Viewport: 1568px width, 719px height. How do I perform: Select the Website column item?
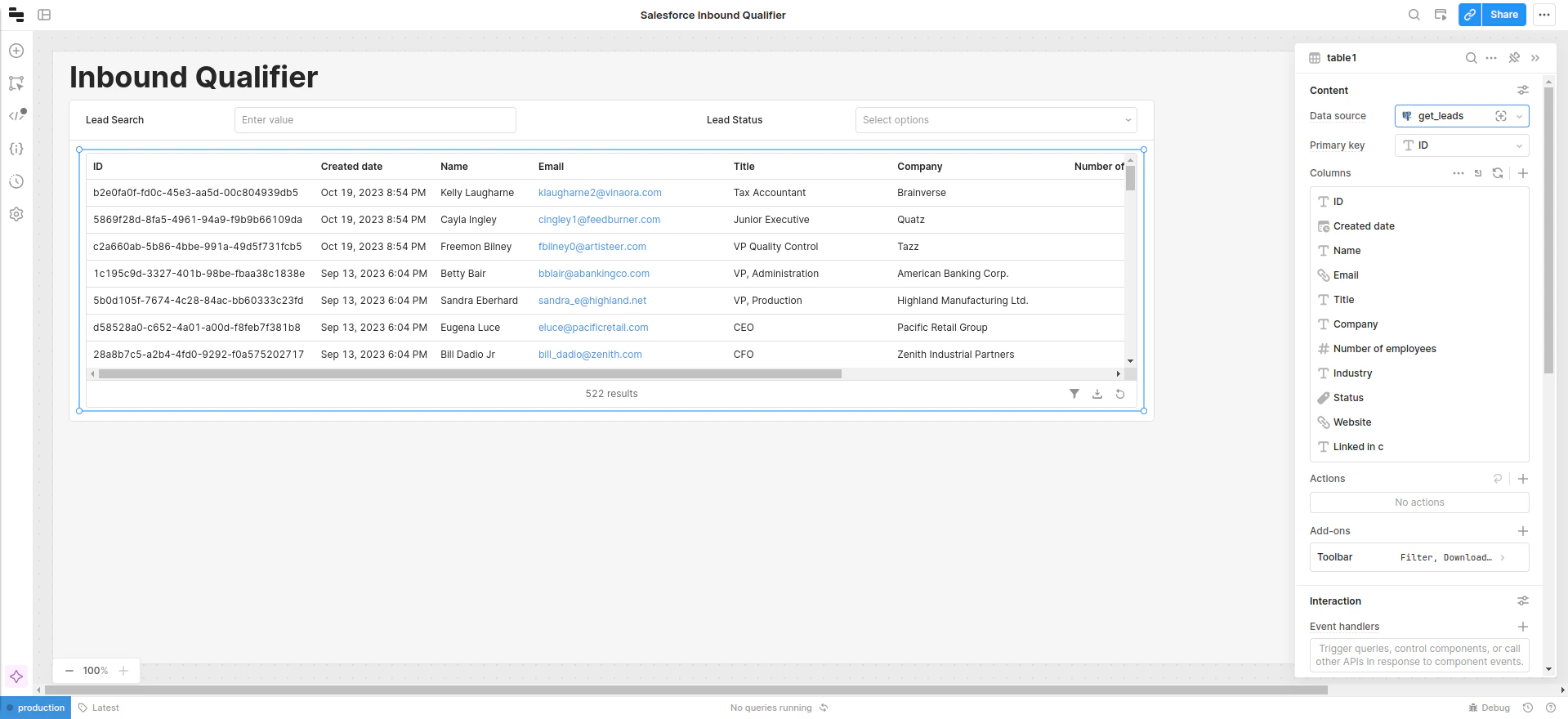click(x=1419, y=422)
